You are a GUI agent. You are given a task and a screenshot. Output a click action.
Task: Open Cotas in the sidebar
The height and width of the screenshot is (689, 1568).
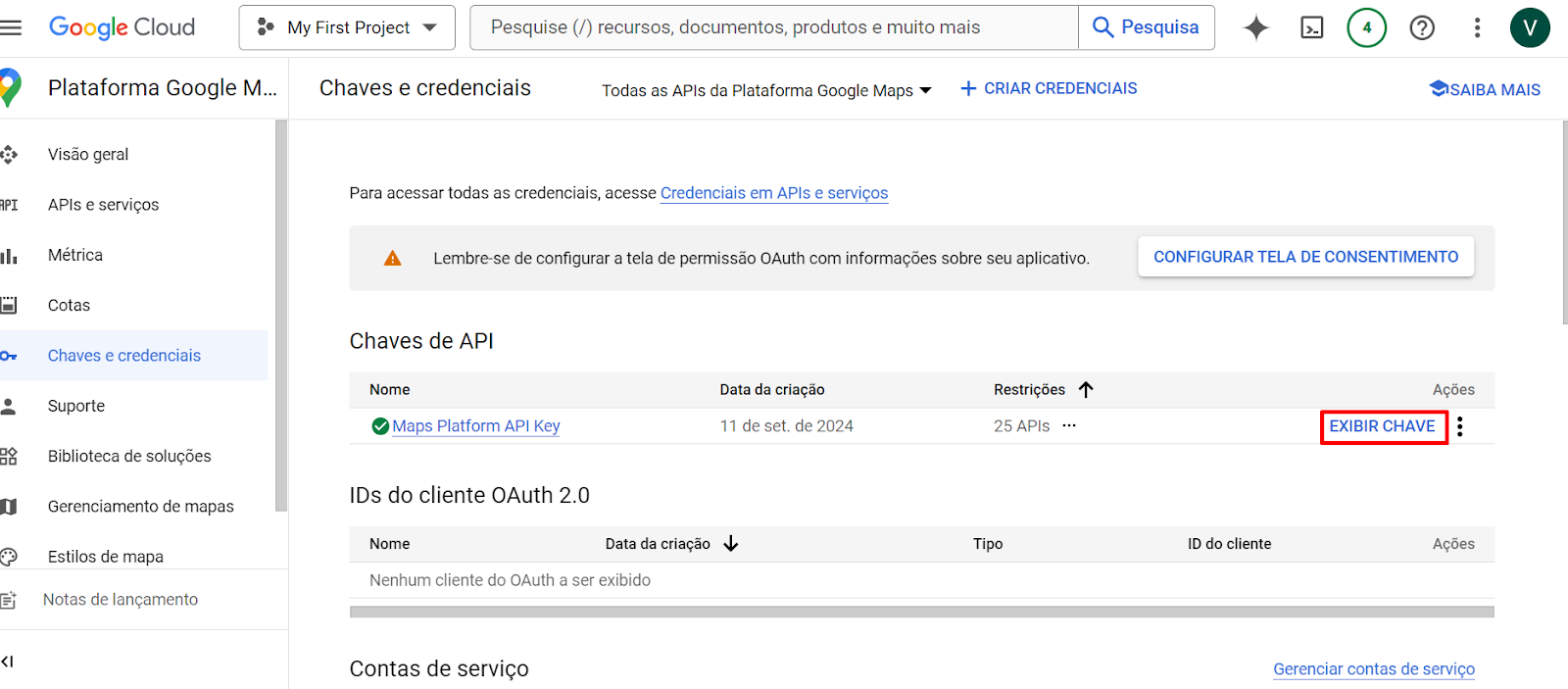69,305
